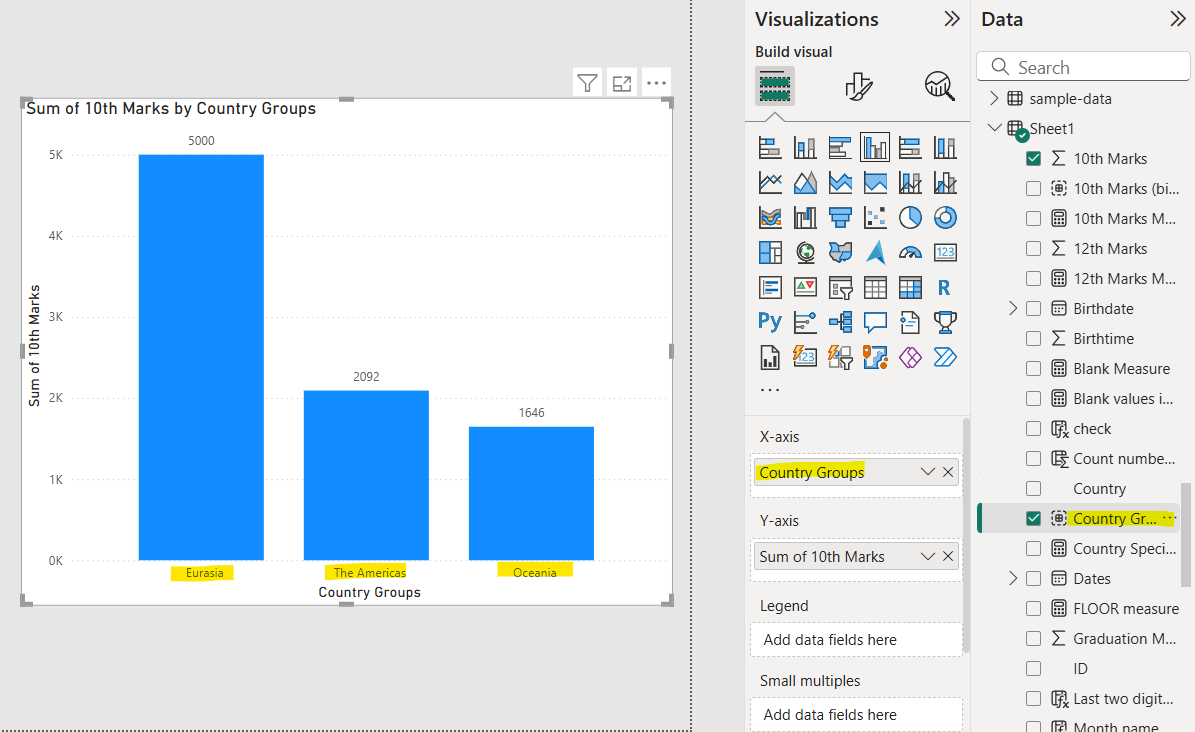The image size is (1195, 732).
Task: Select the donut chart visual
Action: click(x=945, y=217)
